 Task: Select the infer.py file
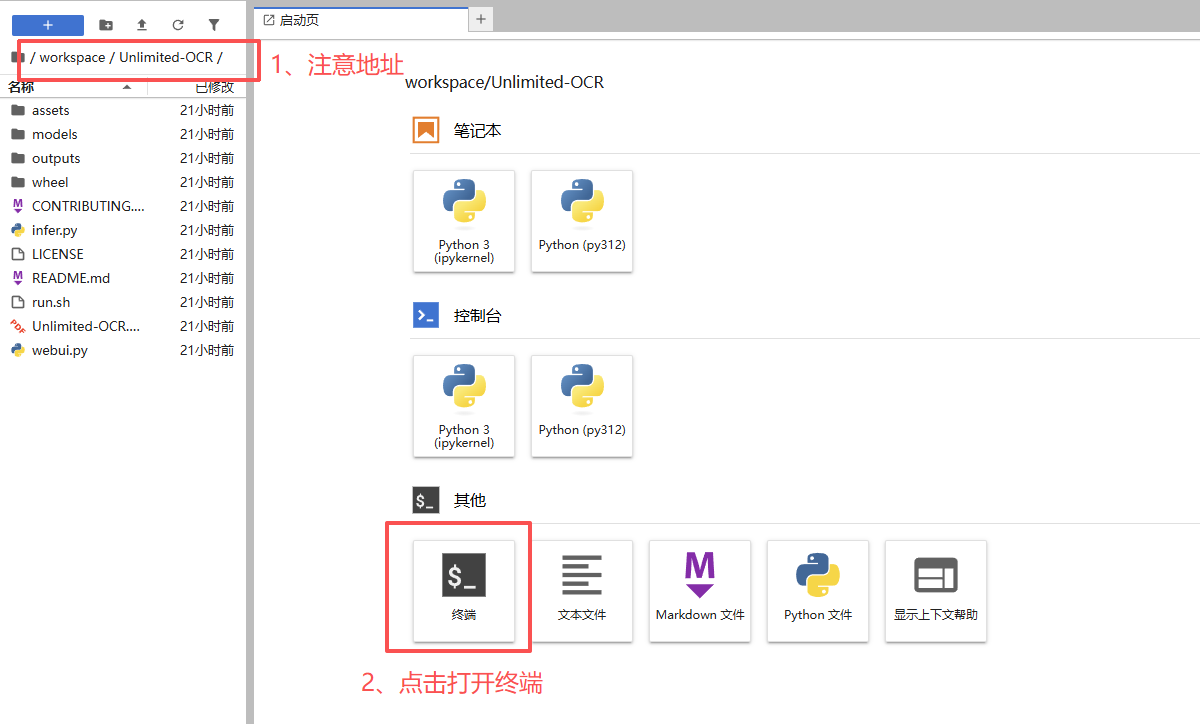point(122,230)
